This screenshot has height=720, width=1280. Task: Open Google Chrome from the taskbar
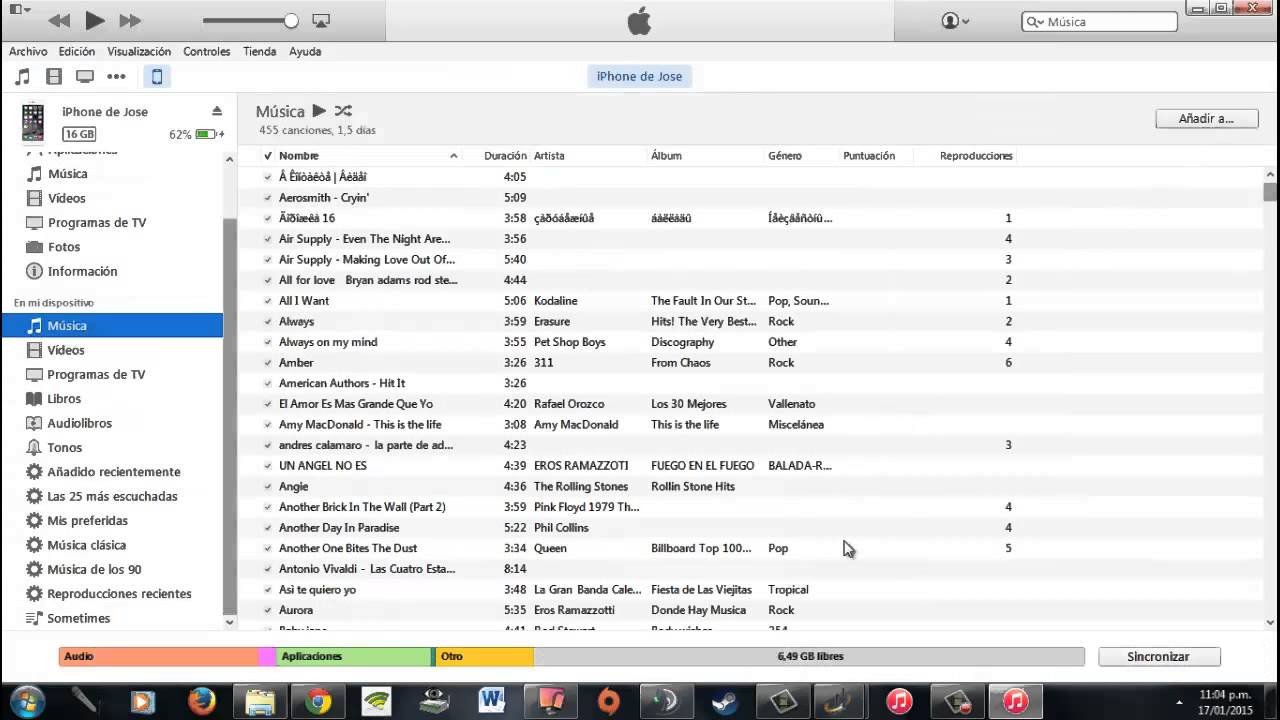318,702
